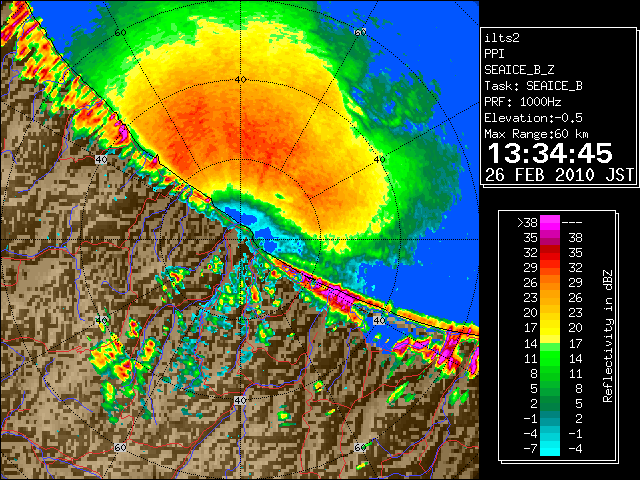
Task: Click the "40" label on southwest land
Action: click(101, 320)
